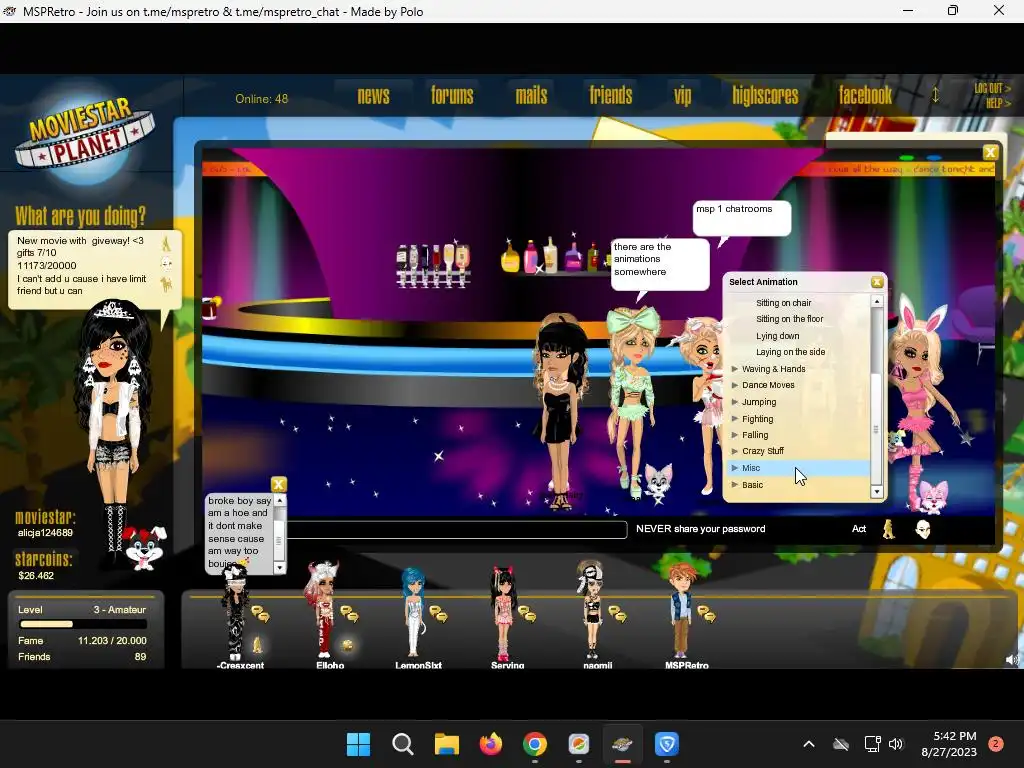Click the status figure icon in speech bubble

pos(166,244)
